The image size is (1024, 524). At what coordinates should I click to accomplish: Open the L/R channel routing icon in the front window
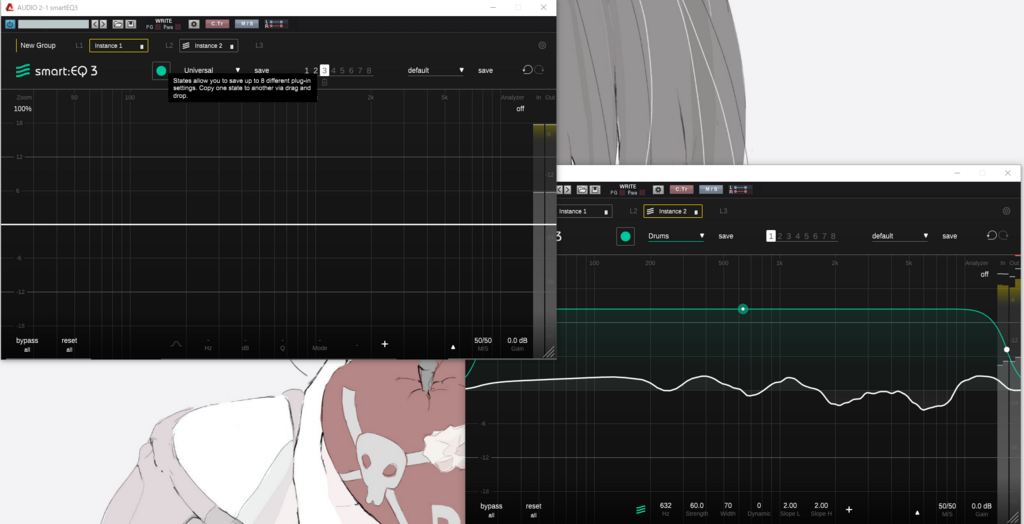276,24
